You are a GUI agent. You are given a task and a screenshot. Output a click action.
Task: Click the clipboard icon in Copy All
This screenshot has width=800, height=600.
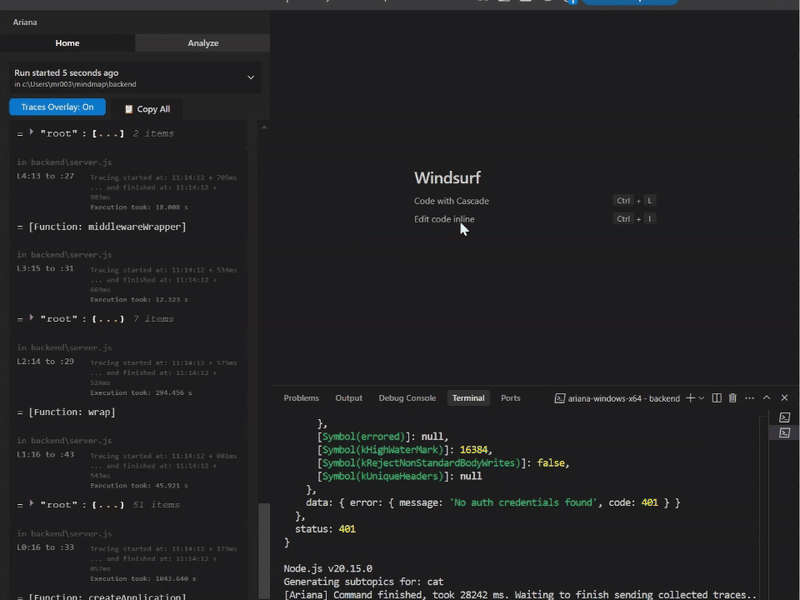[x=129, y=109]
